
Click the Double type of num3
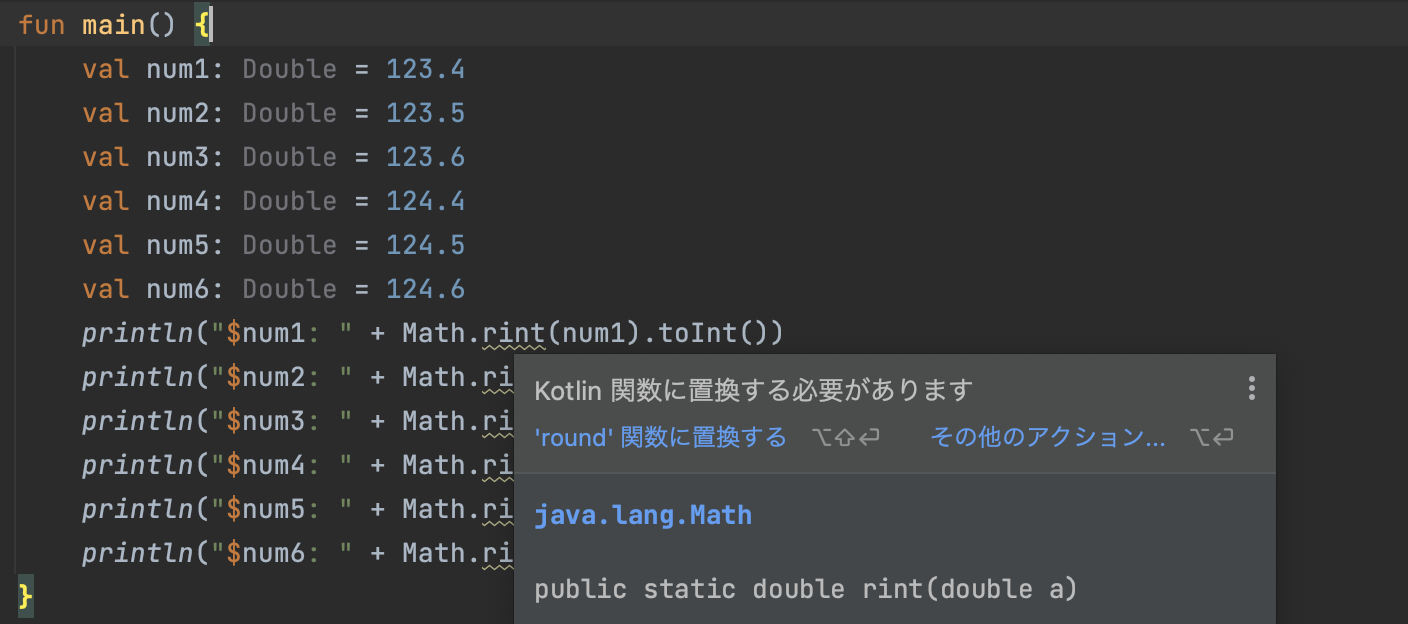click(289, 156)
